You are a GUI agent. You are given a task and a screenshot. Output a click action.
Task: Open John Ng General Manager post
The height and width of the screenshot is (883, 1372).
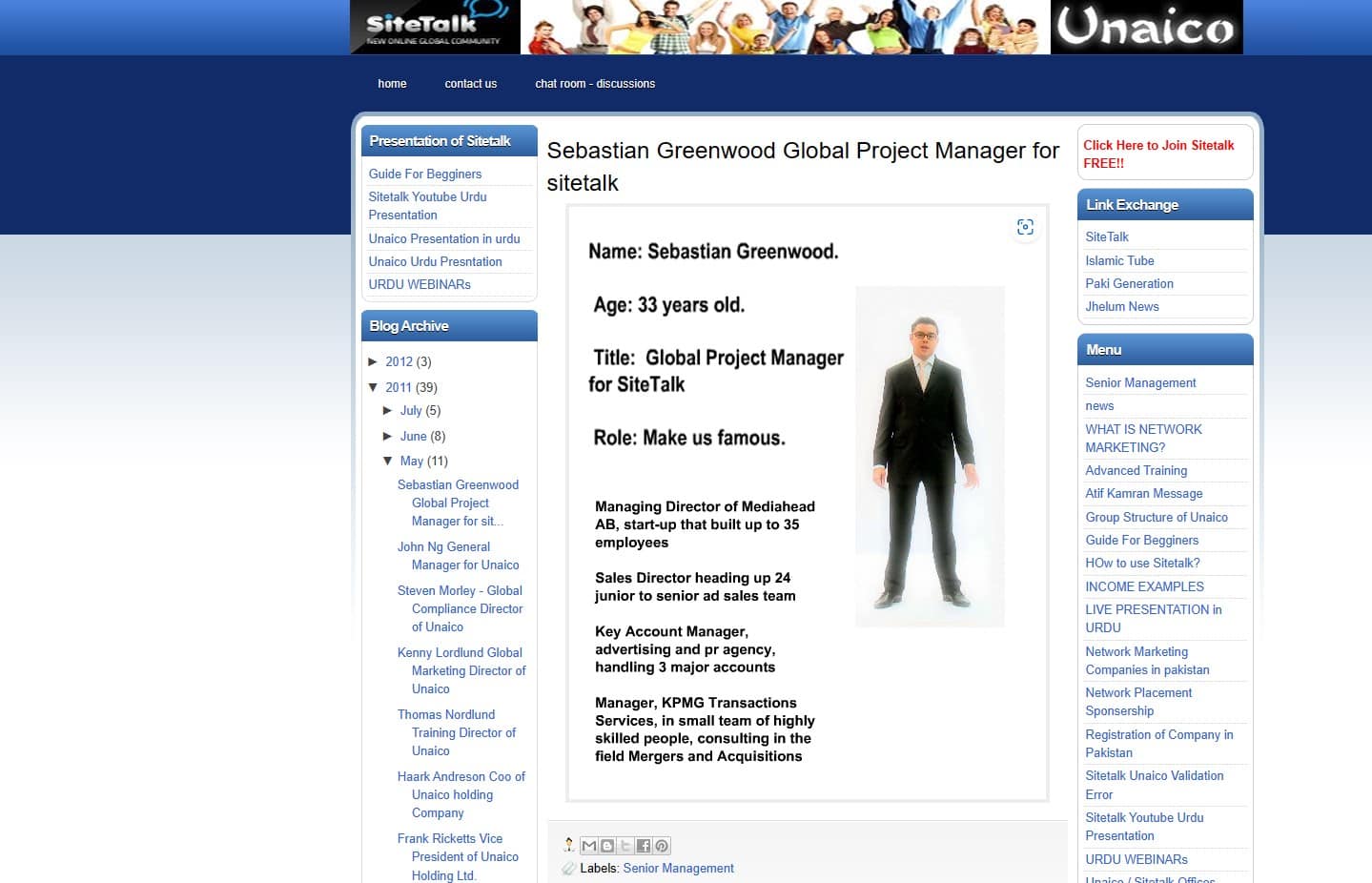coord(459,556)
